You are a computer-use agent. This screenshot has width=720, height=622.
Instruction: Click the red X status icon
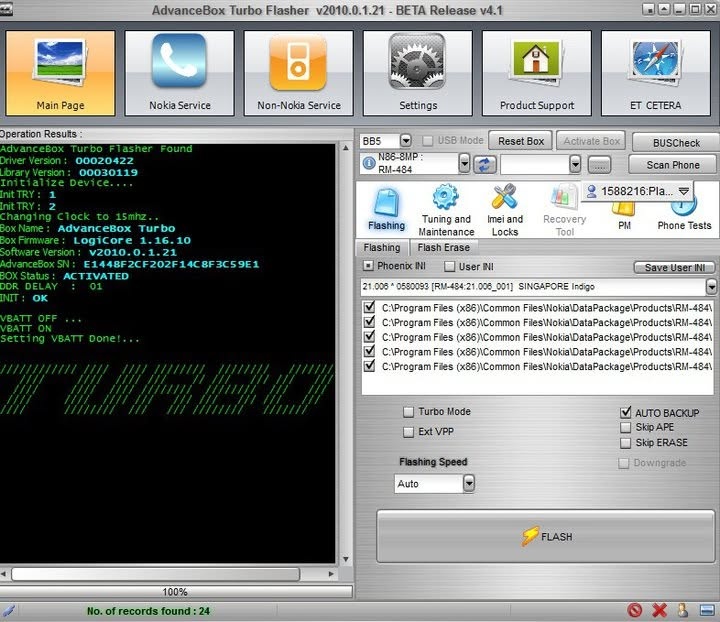click(x=659, y=610)
